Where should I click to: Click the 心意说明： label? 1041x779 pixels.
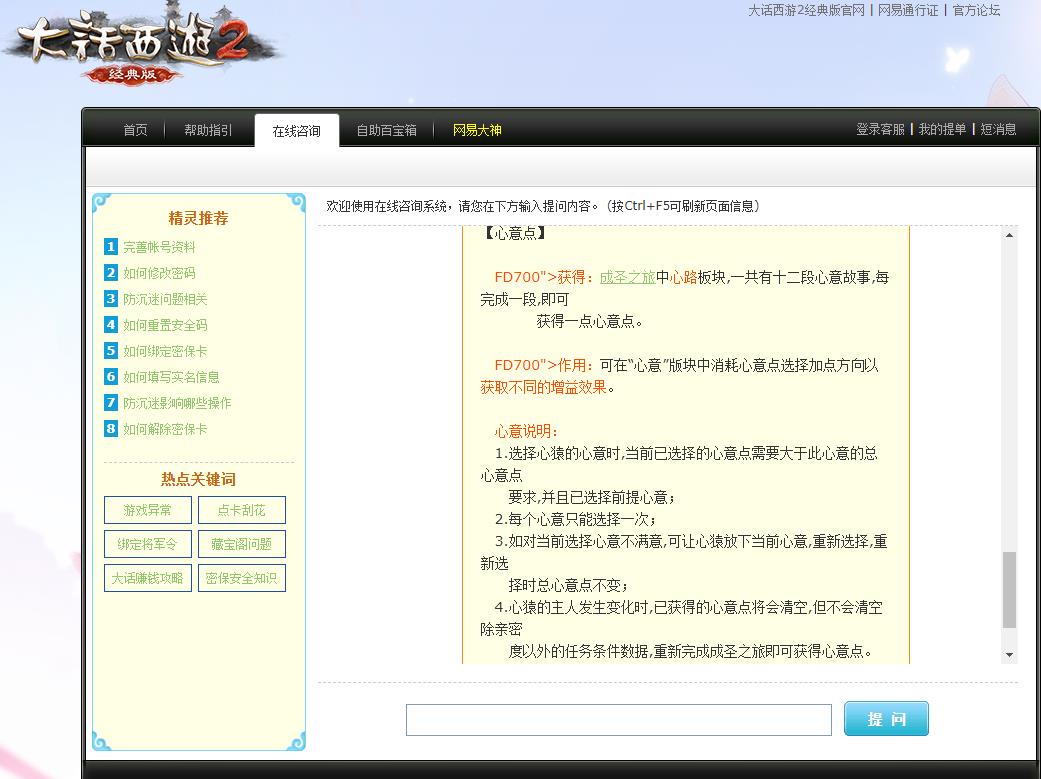click(x=526, y=431)
